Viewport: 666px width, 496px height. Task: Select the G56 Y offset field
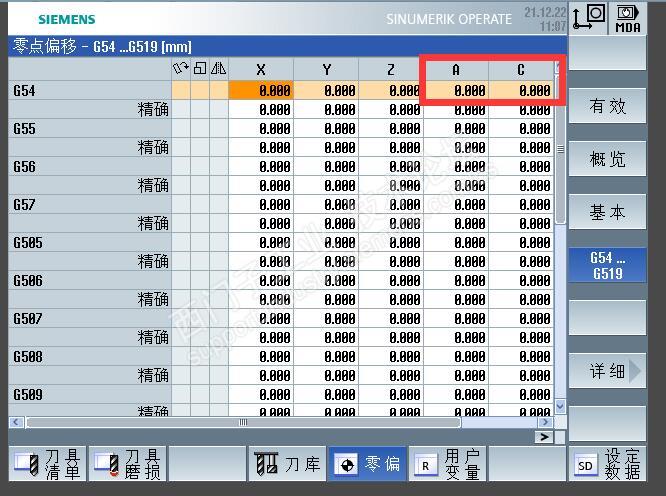tap(326, 166)
